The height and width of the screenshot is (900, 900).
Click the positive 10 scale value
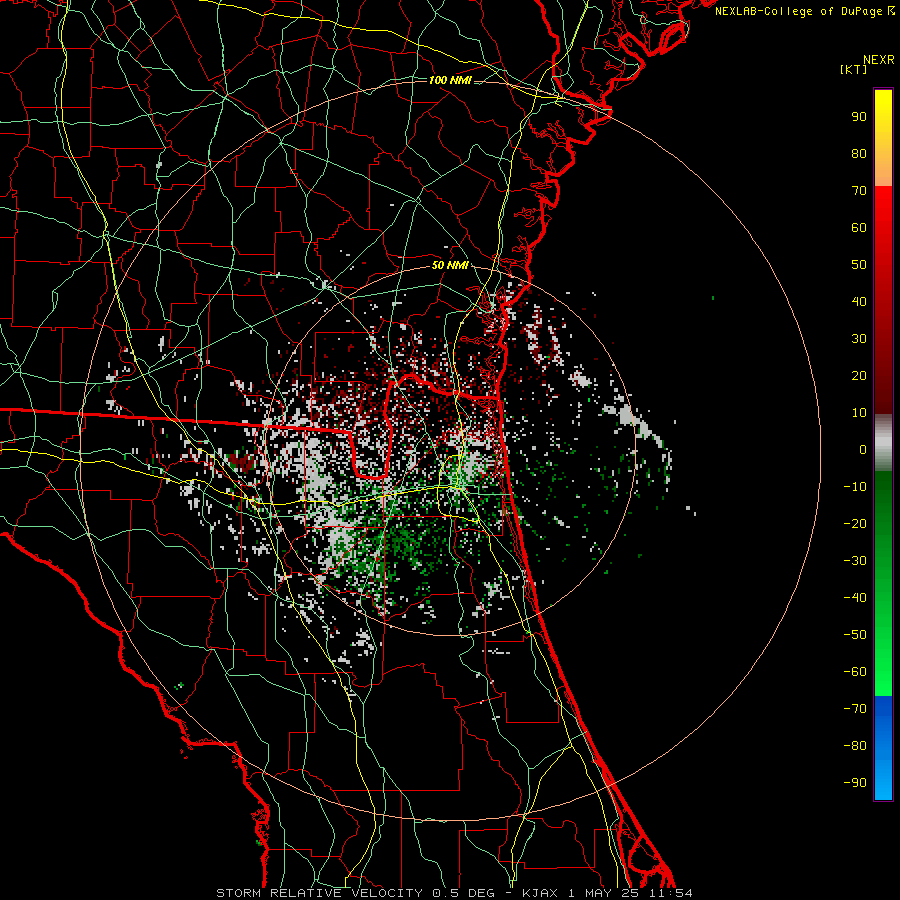point(859,413)
